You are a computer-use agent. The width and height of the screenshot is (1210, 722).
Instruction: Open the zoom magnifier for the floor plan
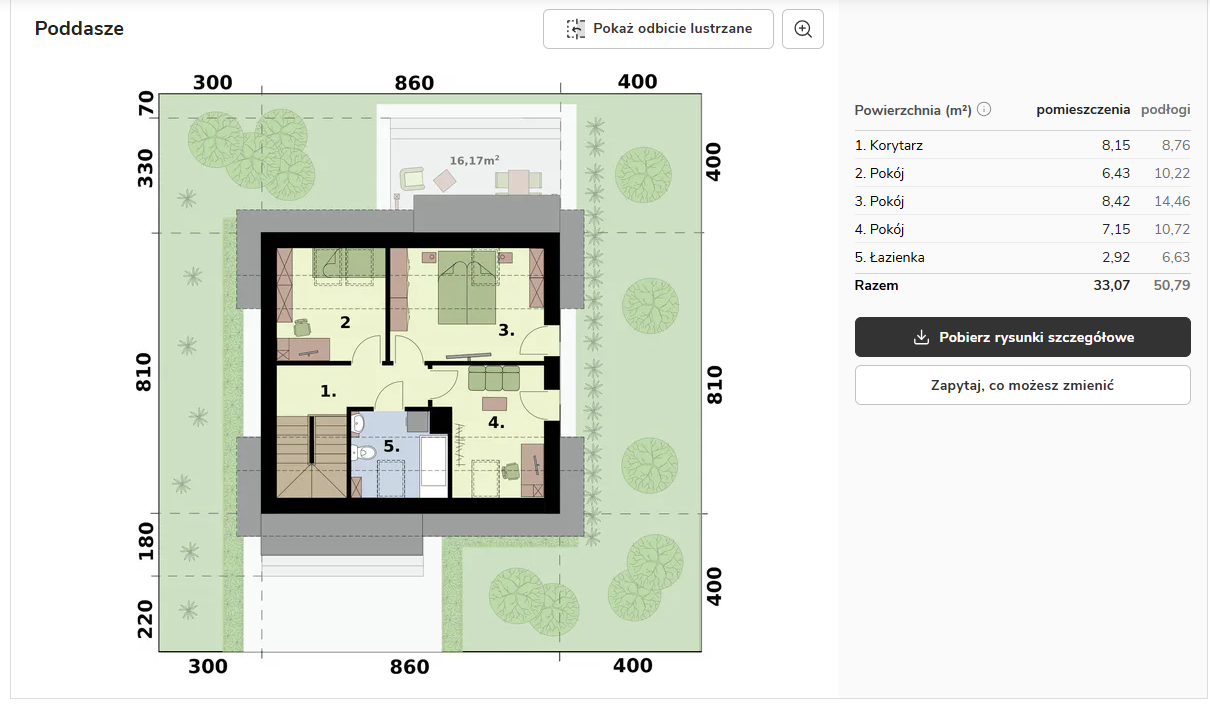pos(803,29)
